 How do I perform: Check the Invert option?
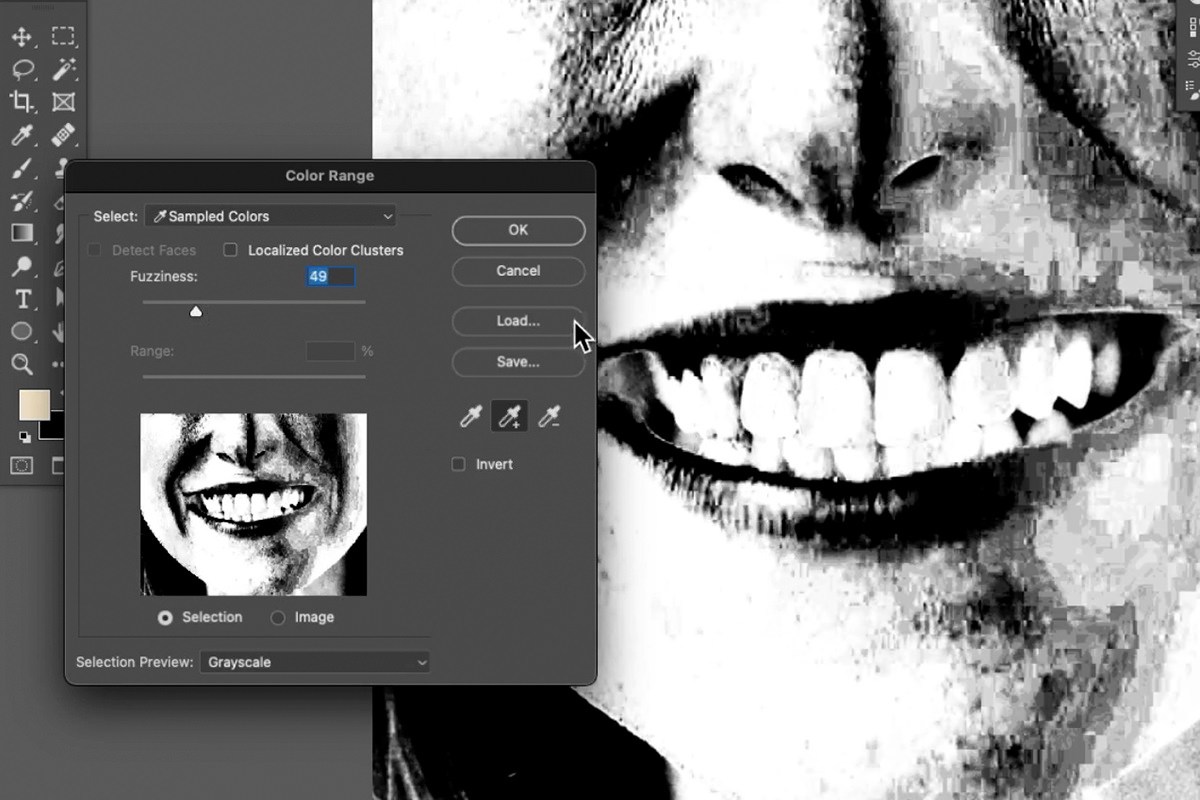(458, 464)
